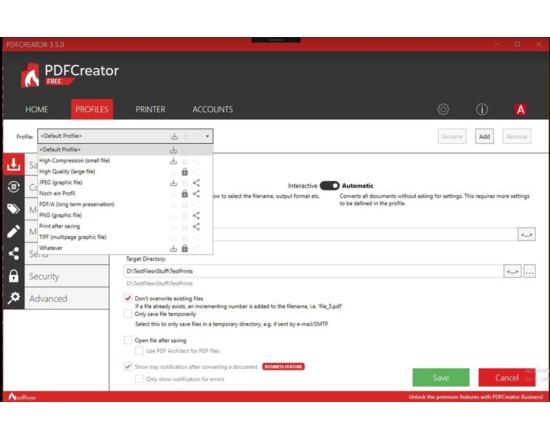Screen dimensions: 550x440
Task: Click Target Directory token insert button
Action: pyautogui.click(x=512, y=271)
